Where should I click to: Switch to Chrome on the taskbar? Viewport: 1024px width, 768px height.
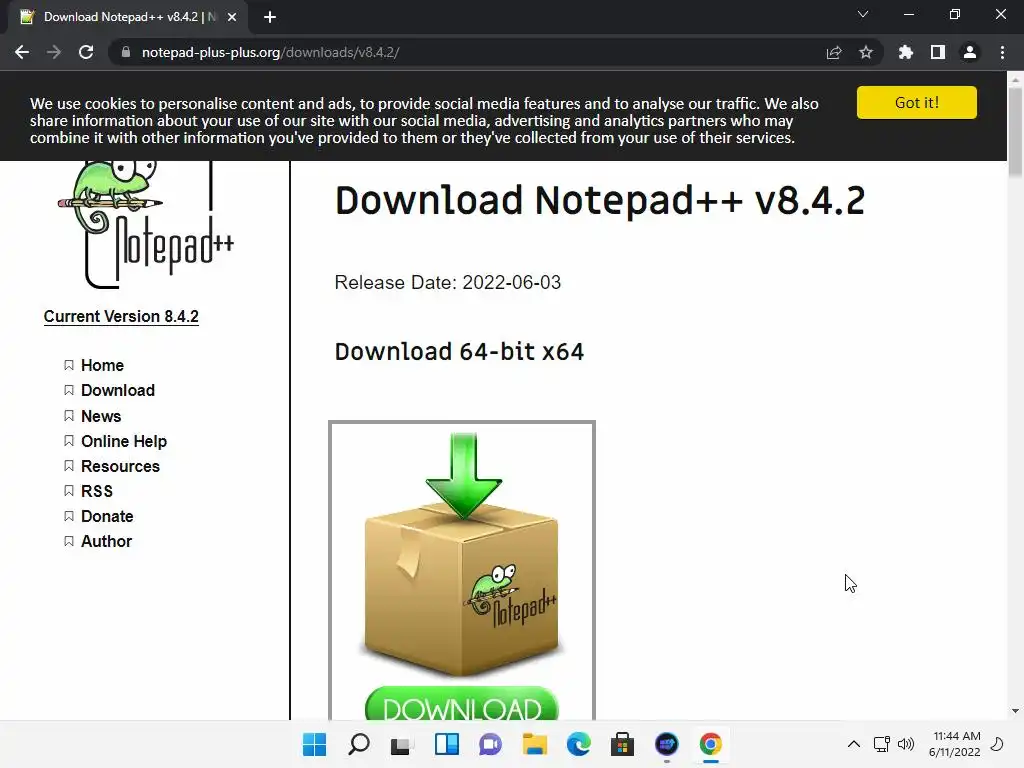click(x=711, y=744)
